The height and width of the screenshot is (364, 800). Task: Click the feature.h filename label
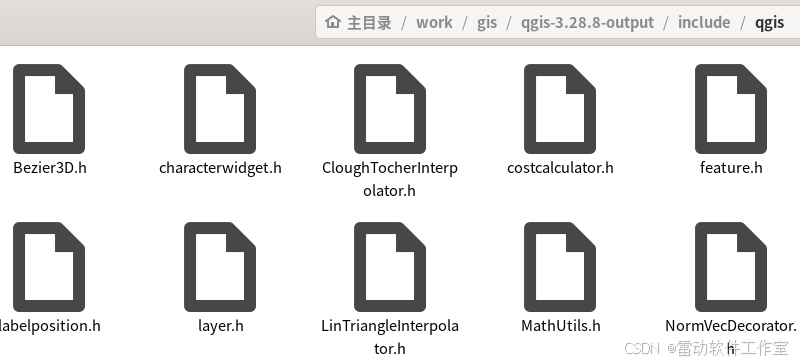pos(731,168)
